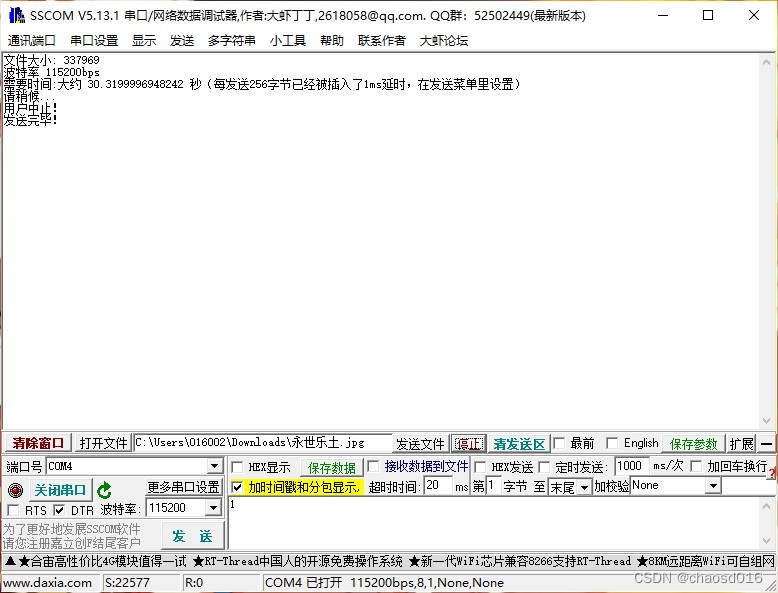Click the 发送完毕! line in receive window
The width and height of the screenshot is (778, 593).
click(30, 120)
